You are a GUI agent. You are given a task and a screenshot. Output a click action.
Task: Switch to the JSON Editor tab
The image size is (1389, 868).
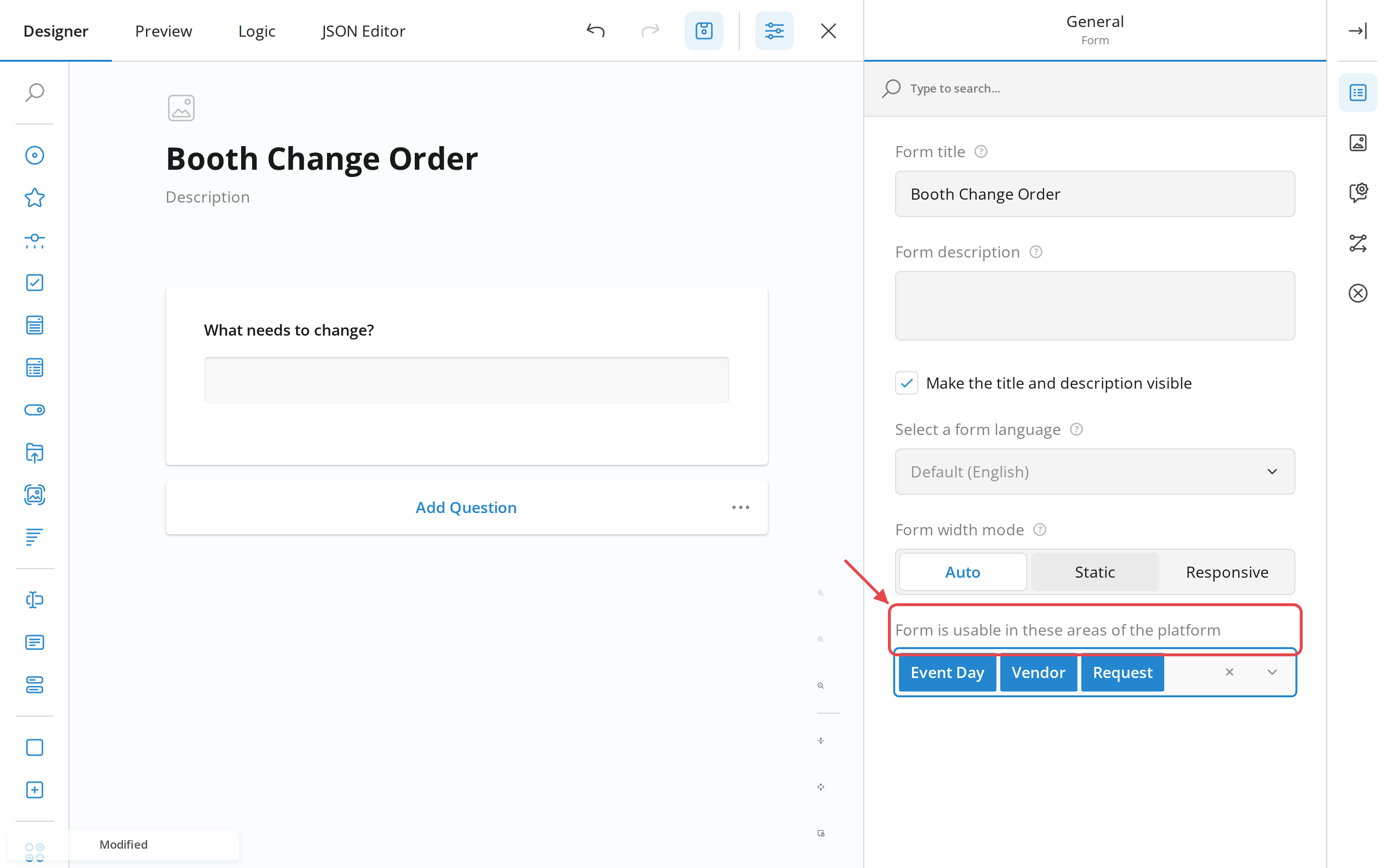[x=363, y=31]
